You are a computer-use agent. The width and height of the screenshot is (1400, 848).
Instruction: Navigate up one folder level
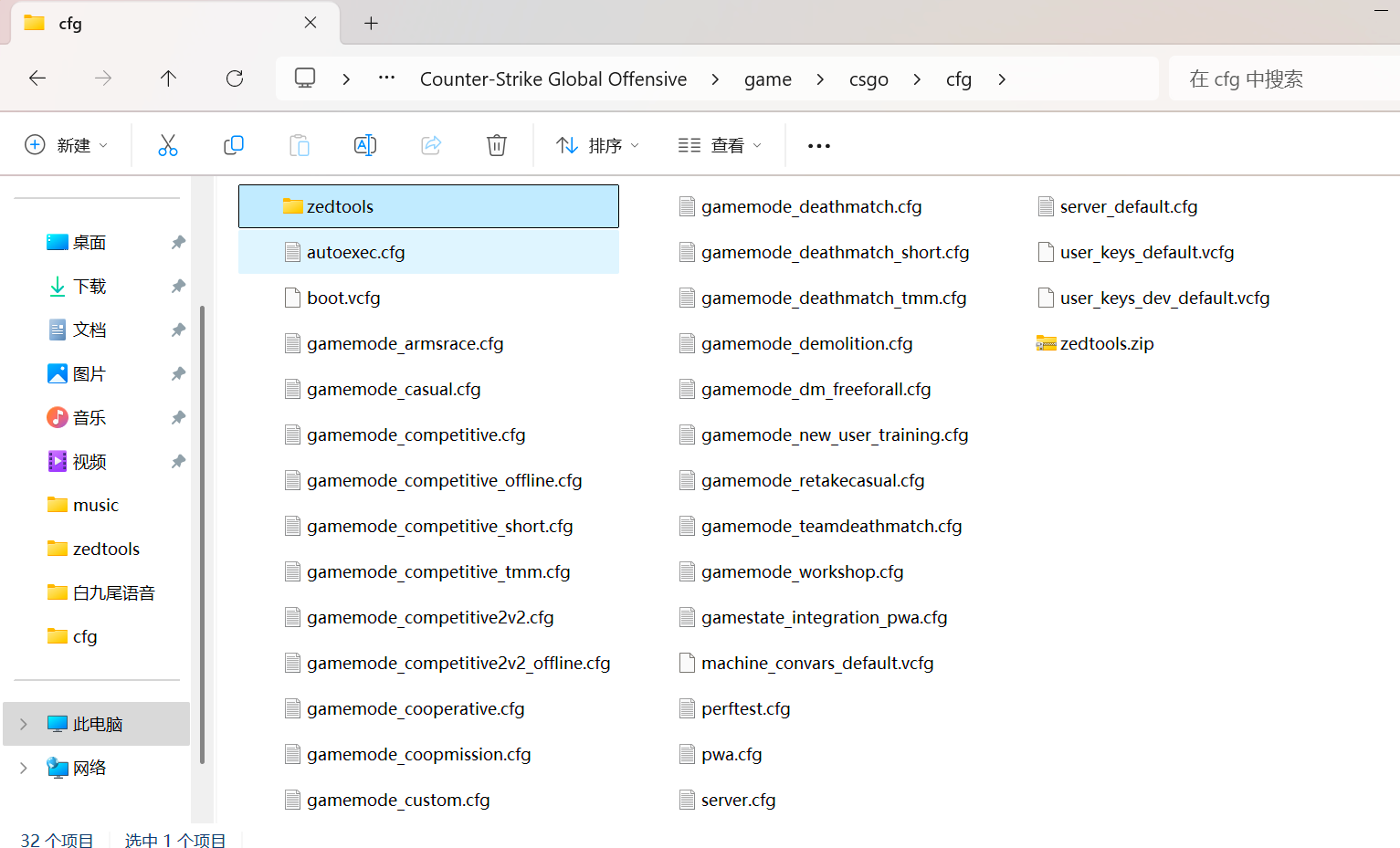pos(168,79)
